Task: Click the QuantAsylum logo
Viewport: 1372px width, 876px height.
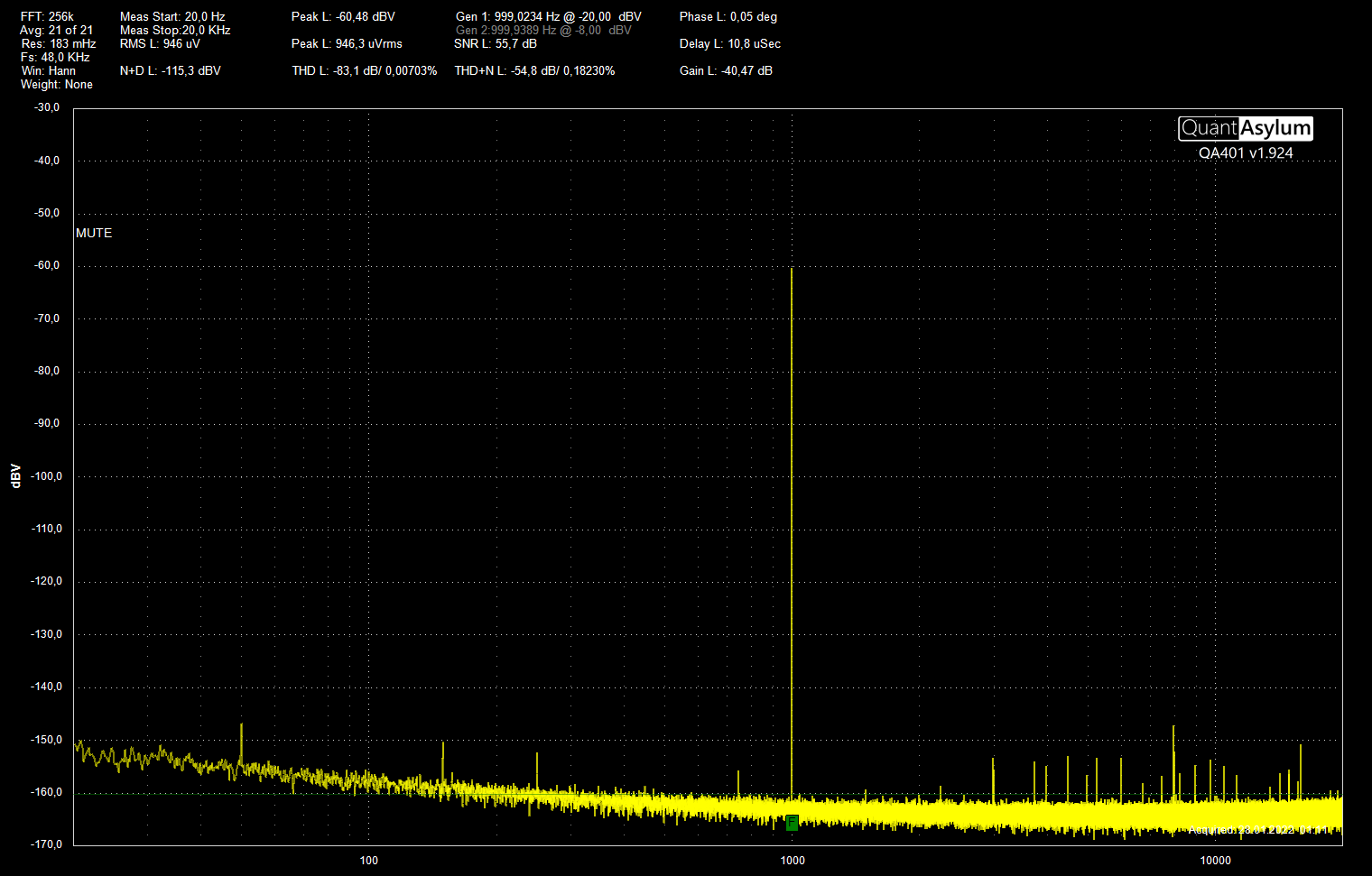Action: pos(1246,128)
